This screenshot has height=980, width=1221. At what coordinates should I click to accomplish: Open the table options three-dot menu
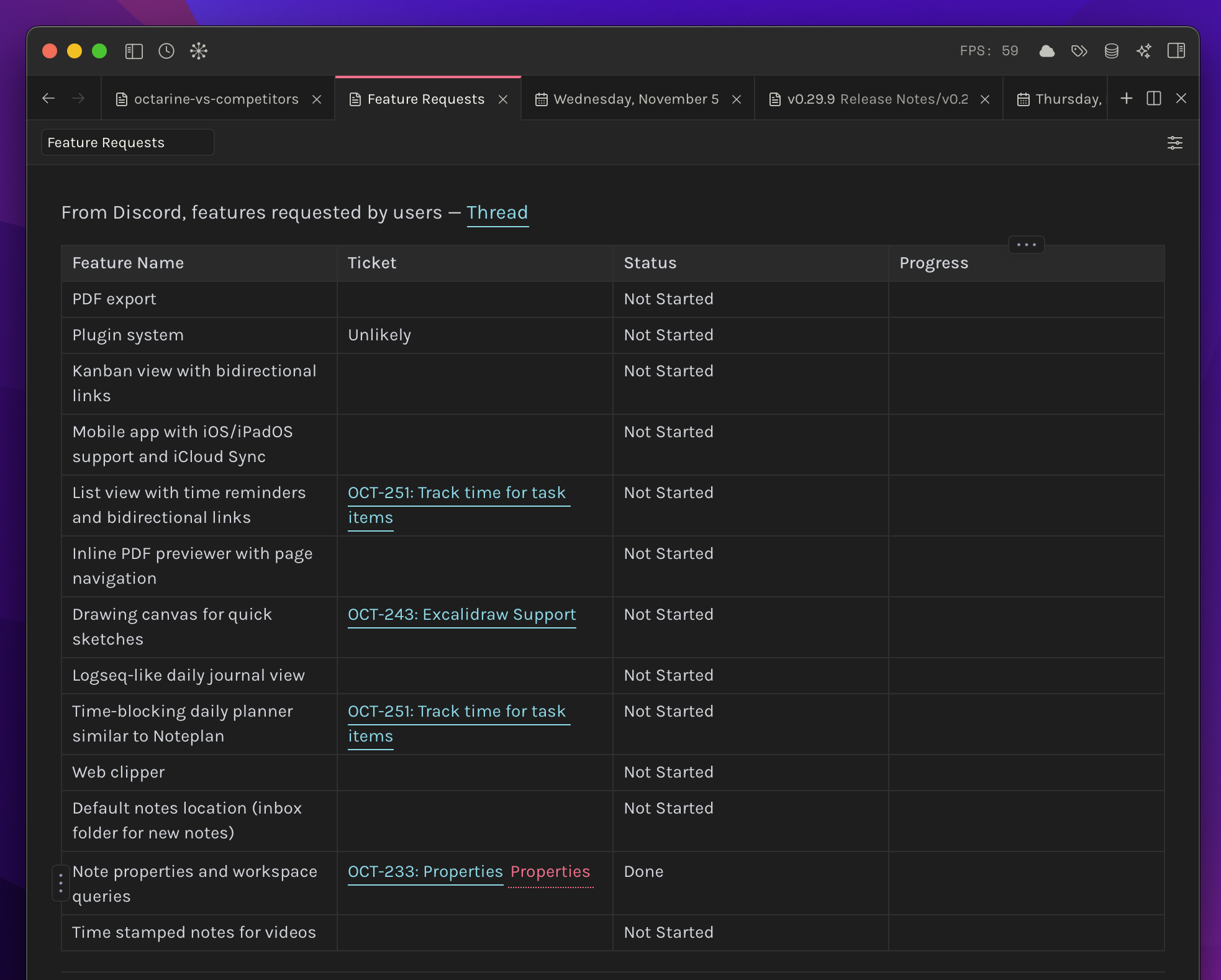click(1027, 245)
